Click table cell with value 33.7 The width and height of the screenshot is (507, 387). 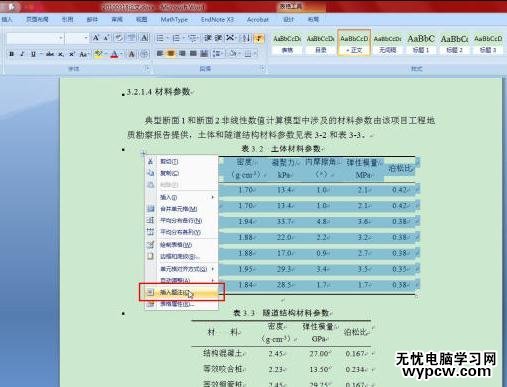(284, 221)
